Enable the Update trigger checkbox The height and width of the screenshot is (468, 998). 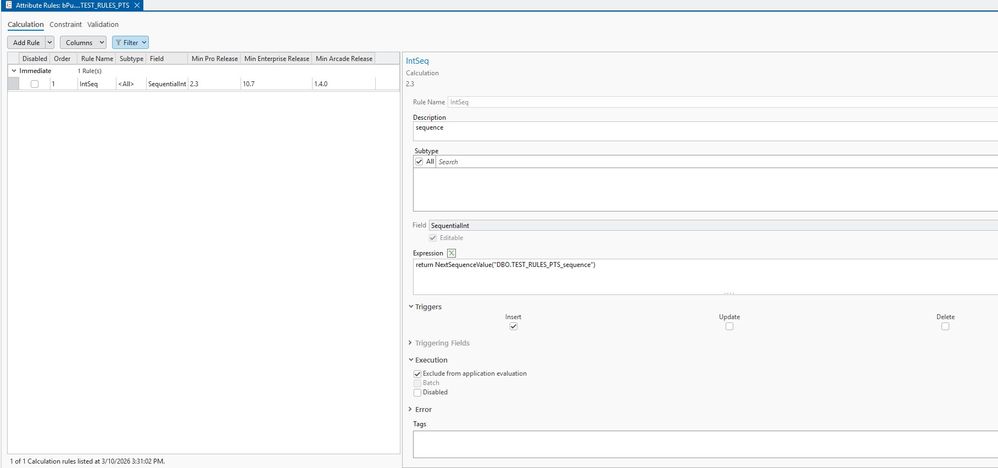729,326
